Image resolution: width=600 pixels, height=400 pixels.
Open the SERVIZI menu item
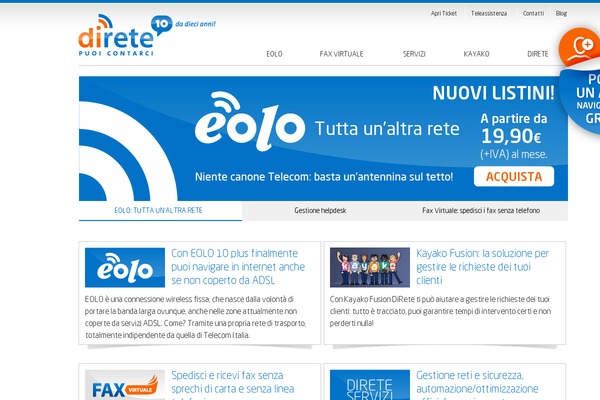pyautogui.click(x=414, y=54)
